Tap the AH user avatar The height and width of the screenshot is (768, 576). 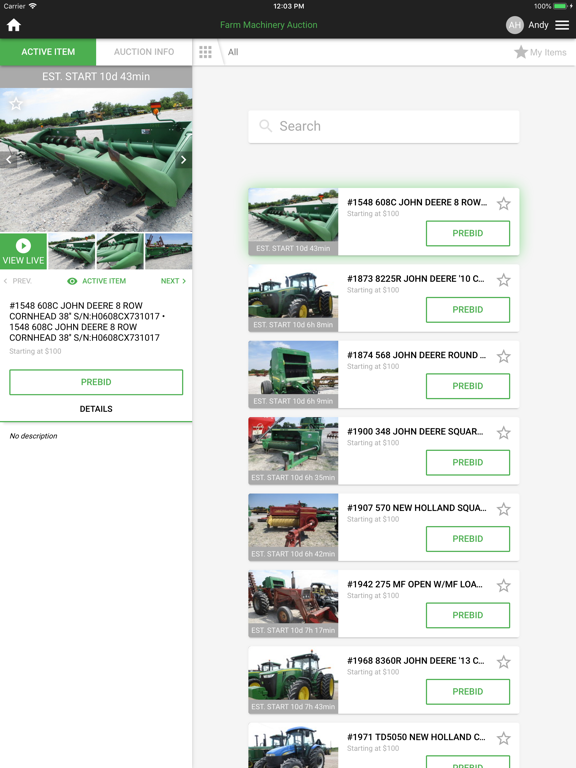click(x=514, y=25)
